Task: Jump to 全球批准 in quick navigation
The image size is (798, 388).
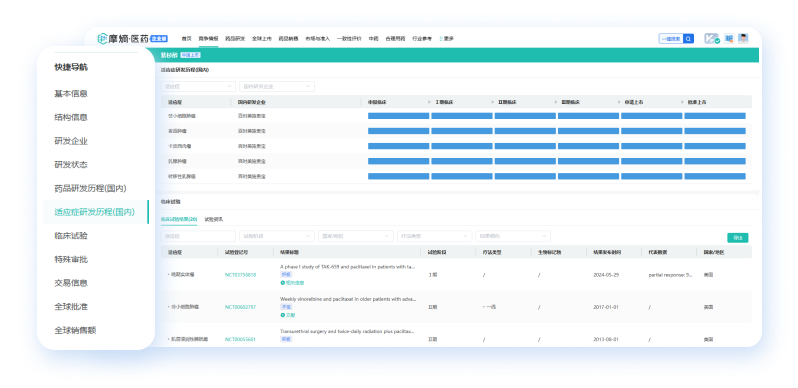Action: (71, 307)
